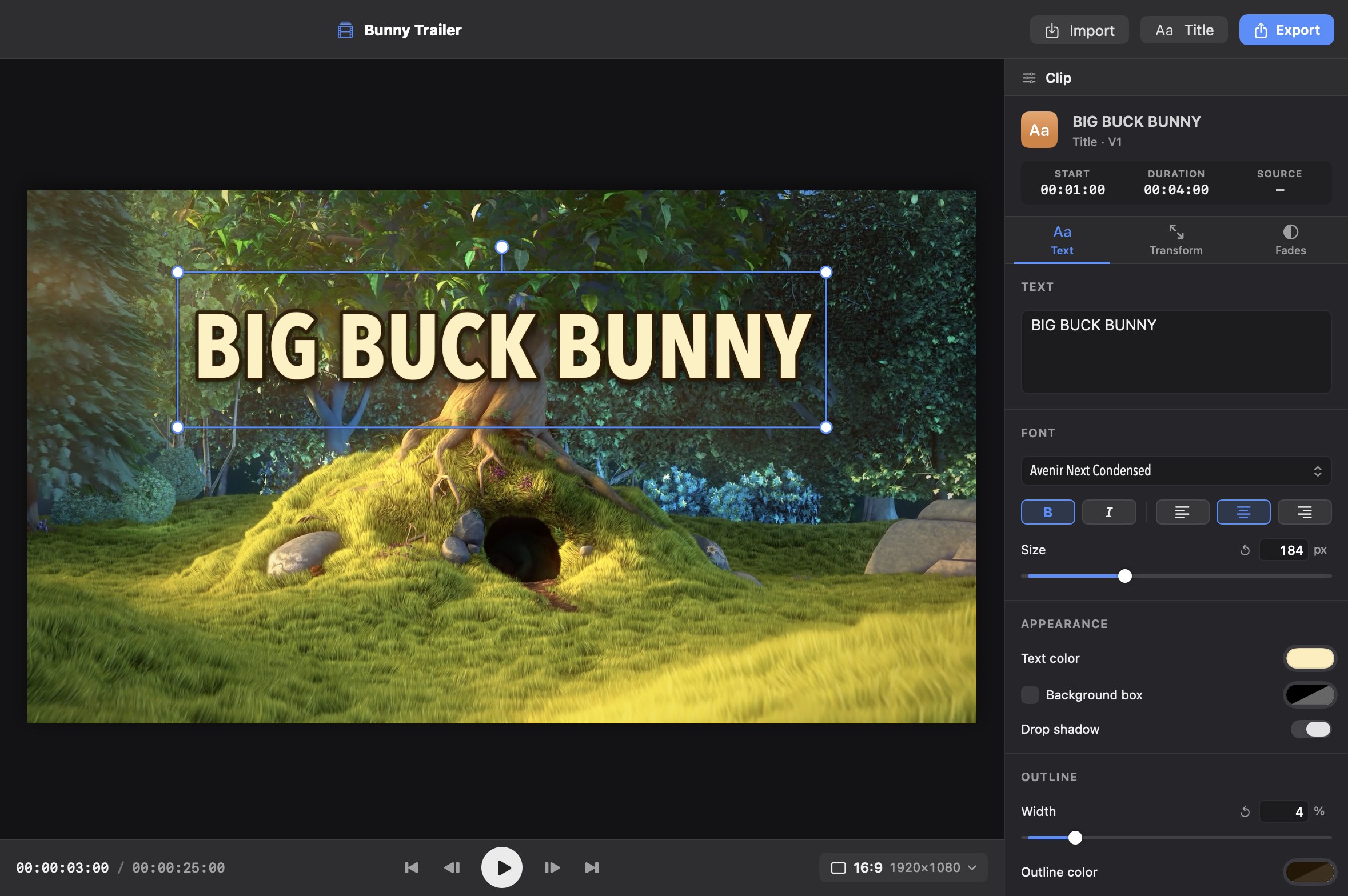Click the BIG BUCK BUNNY text field

click(x=1176, y=351)
